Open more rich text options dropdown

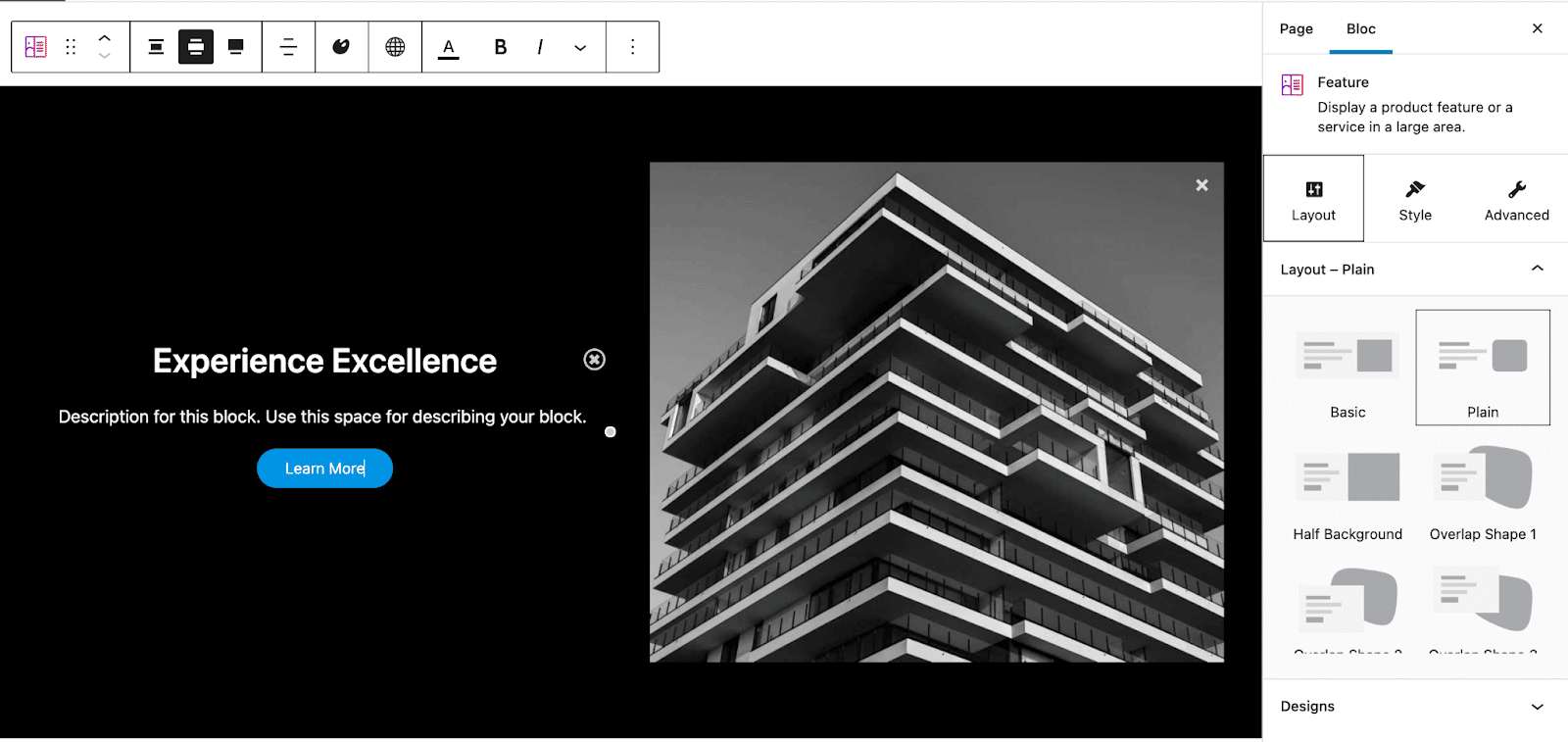(580, 47)
